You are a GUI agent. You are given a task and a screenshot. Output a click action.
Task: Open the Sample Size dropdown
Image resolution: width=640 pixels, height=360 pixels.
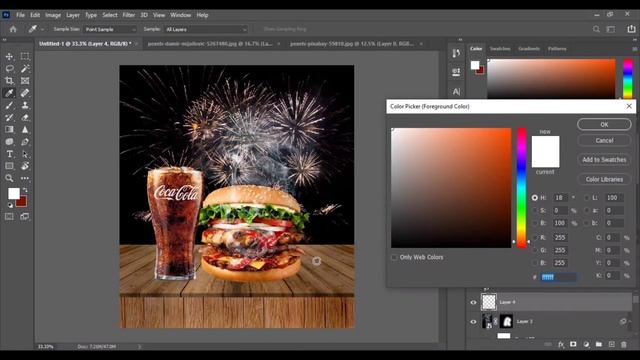109,29
